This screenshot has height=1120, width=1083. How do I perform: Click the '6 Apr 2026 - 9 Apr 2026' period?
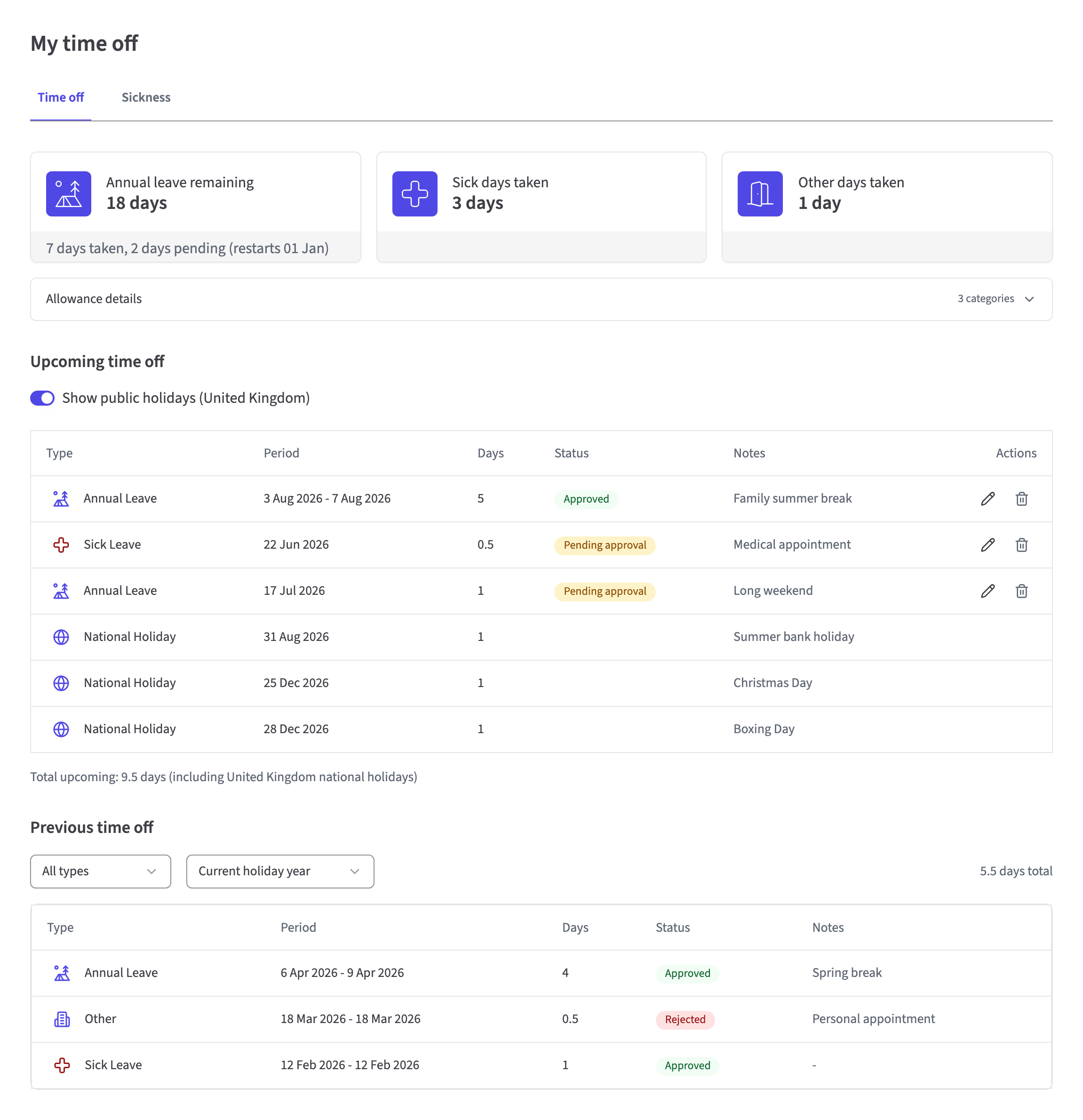click(342, 973)
